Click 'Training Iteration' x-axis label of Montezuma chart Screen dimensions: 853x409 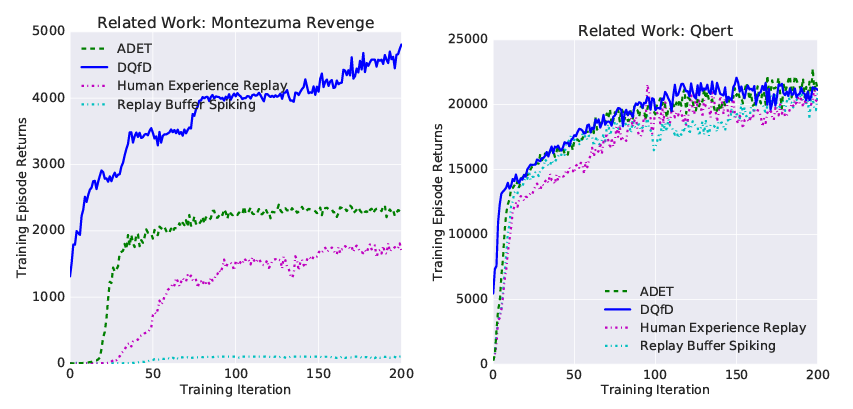point(235,390)
